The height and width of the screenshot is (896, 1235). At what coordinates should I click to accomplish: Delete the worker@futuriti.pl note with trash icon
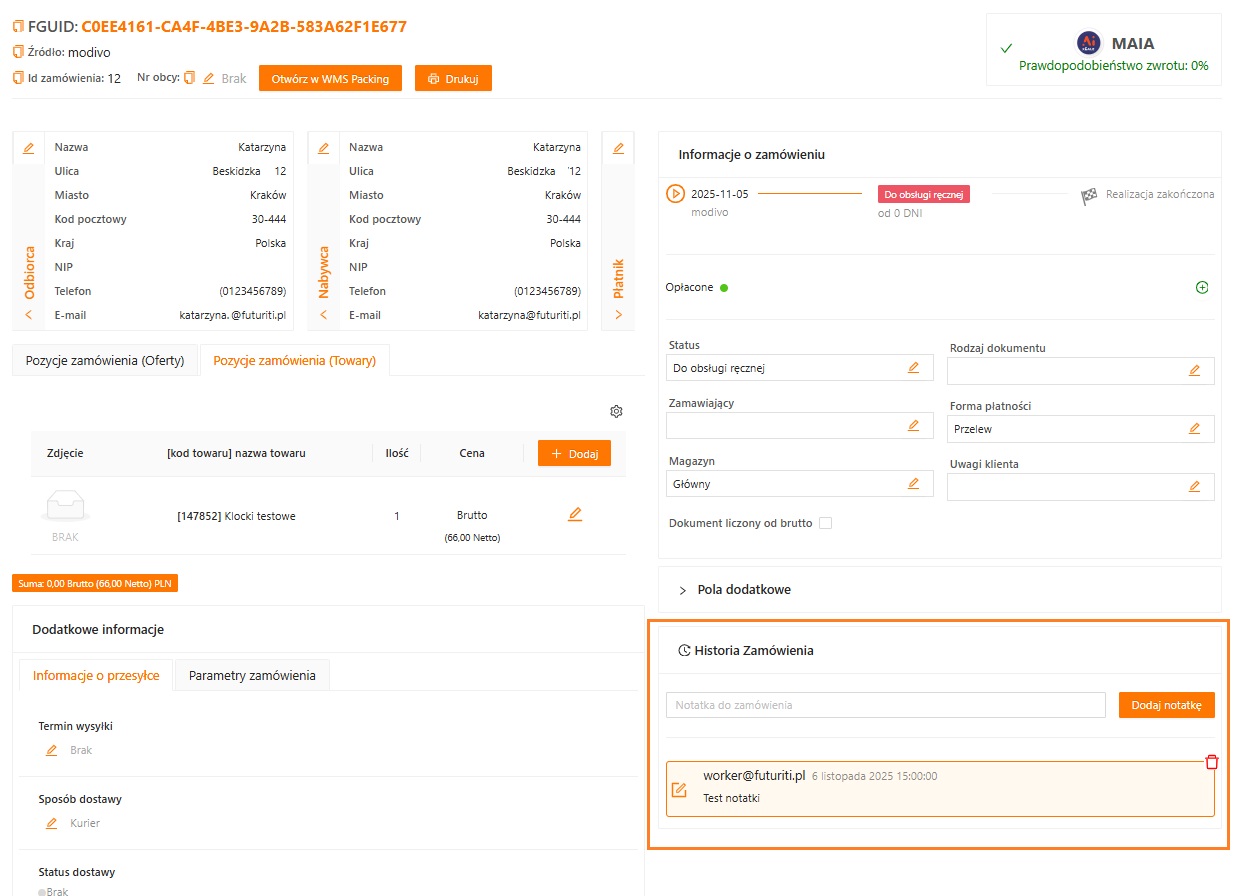point(1212,762)
